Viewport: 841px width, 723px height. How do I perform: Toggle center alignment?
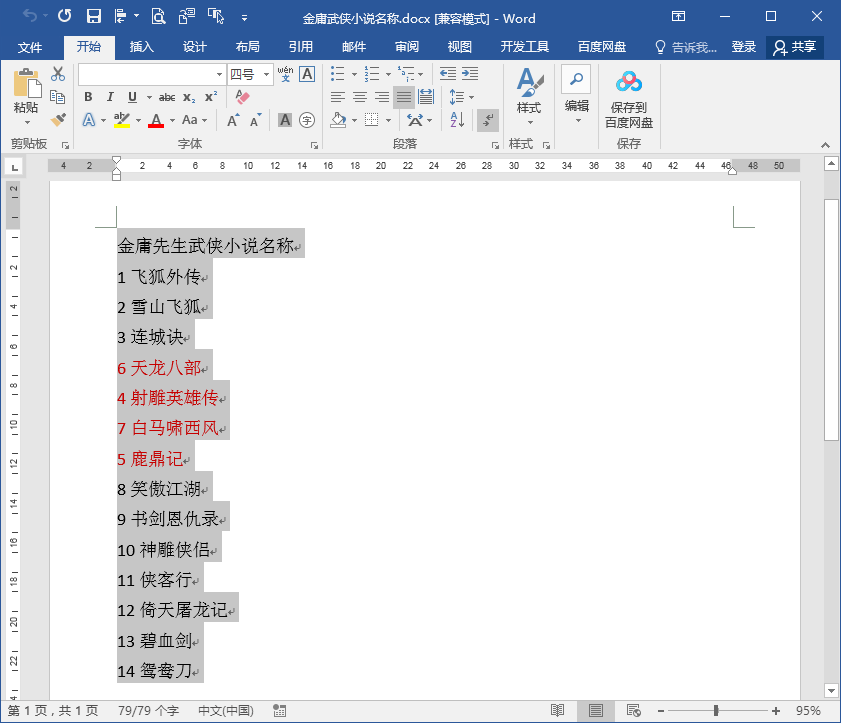tap(360, 97)
